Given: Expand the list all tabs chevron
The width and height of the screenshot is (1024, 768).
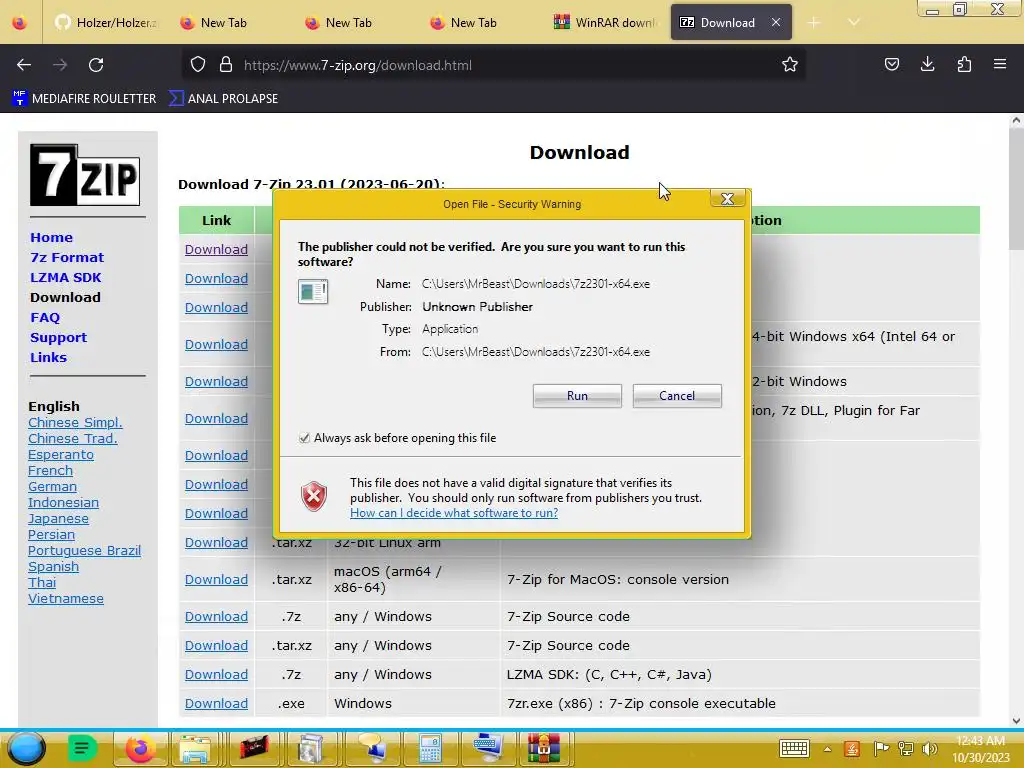Looking at the screenshot, I should point(854,23).
